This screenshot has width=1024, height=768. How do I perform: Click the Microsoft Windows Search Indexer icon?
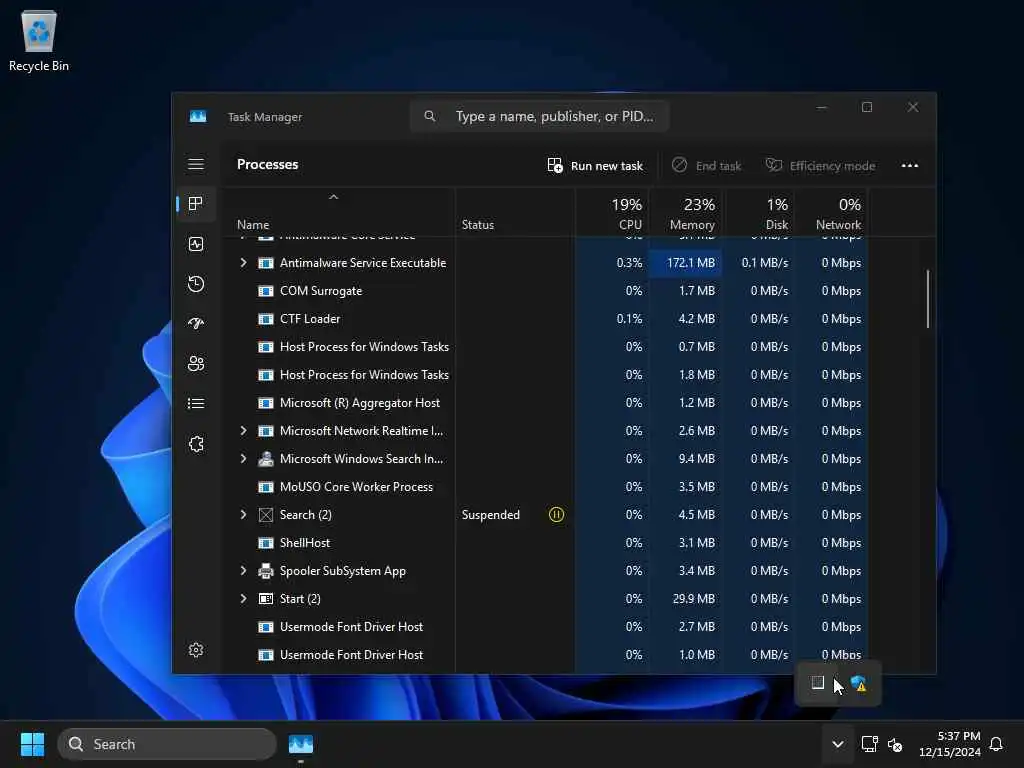pyautogui.click(x=266, y=458)
